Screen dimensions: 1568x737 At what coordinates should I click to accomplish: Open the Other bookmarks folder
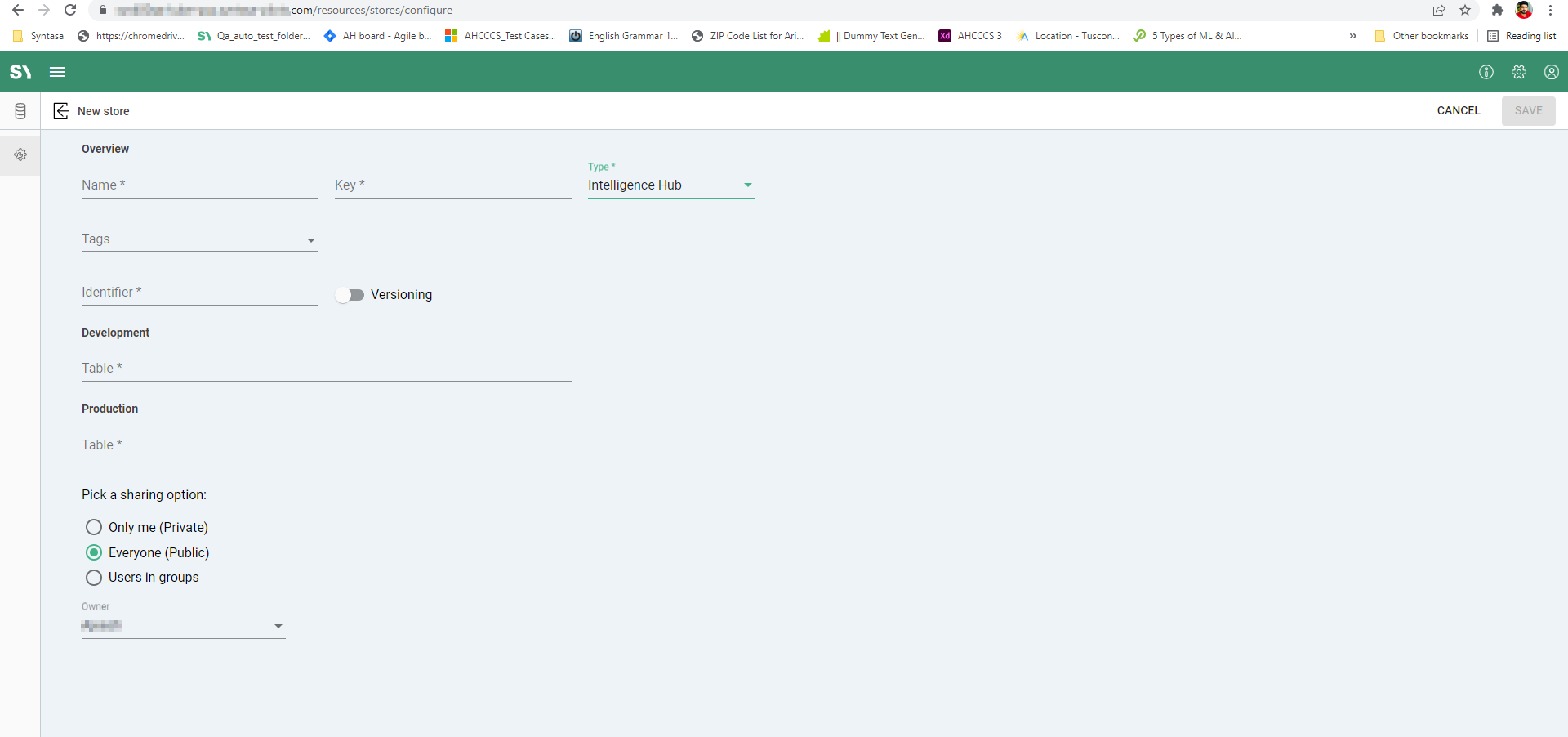coord(1422,36)
